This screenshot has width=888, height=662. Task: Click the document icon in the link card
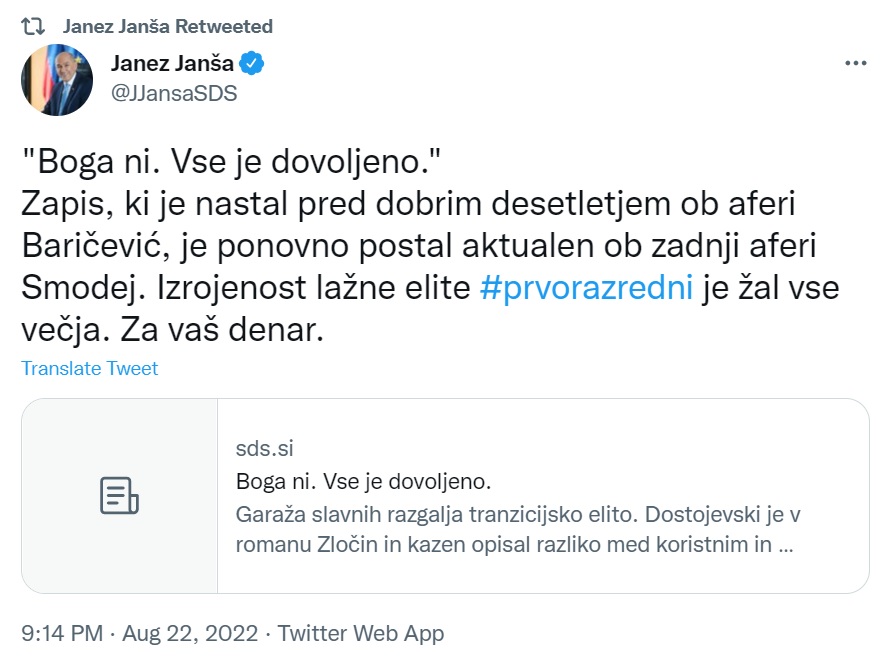click(119, 496)
